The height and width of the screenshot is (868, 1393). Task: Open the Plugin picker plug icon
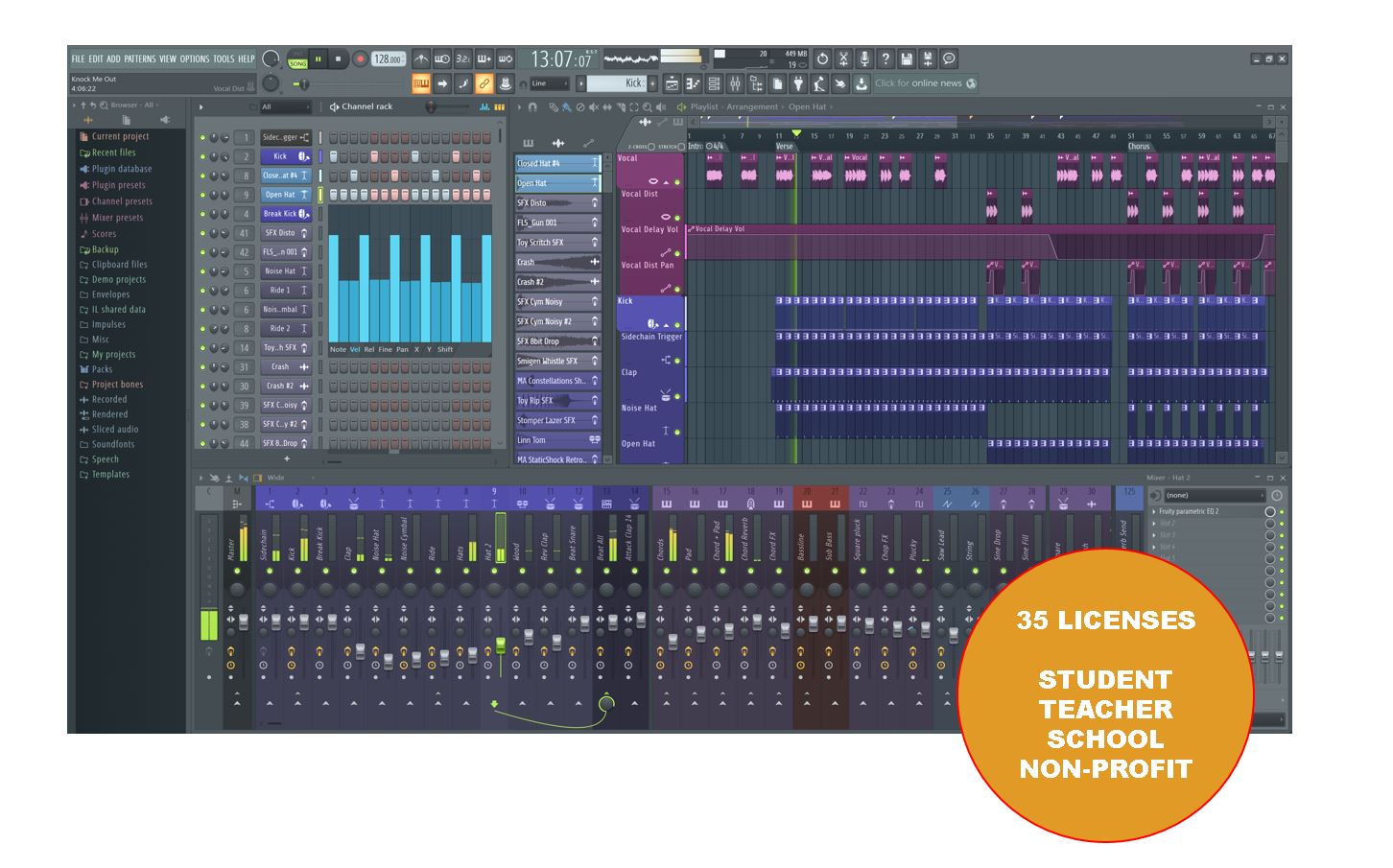tap(798, 84)
